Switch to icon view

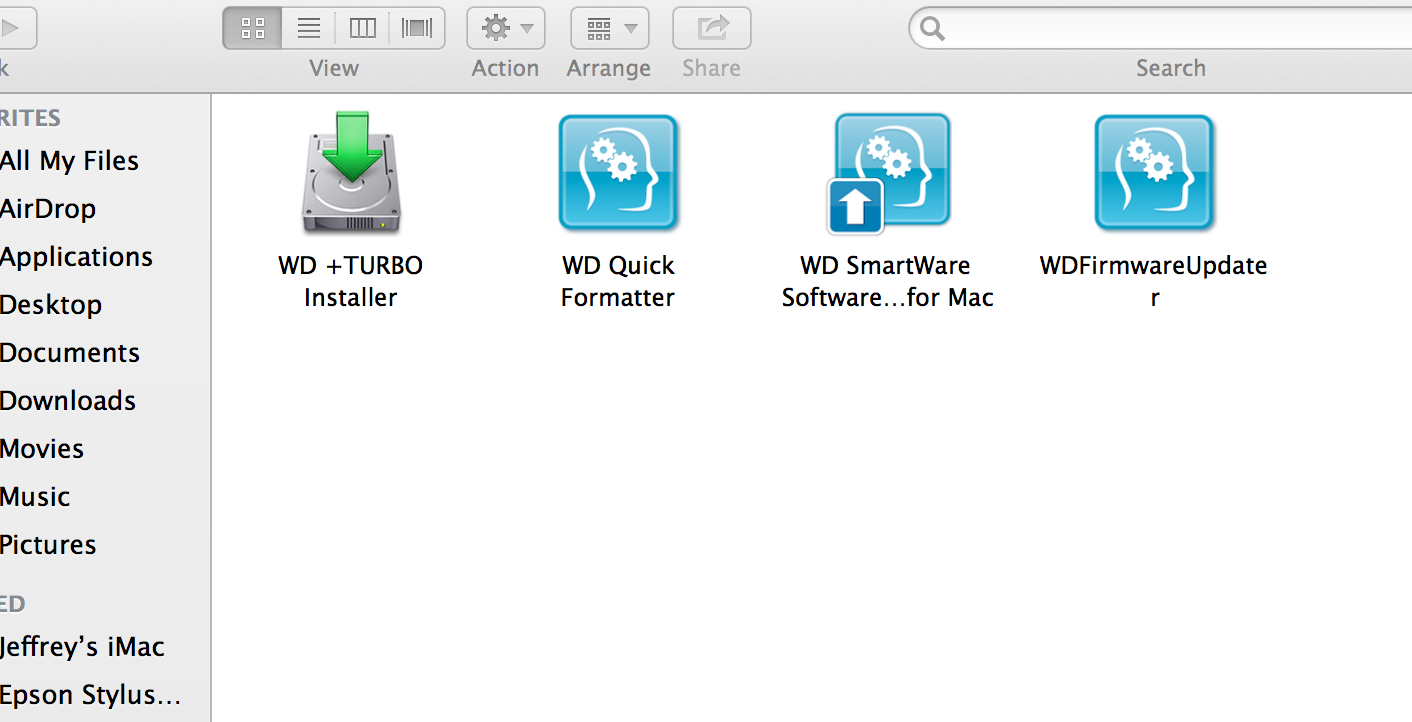(253, 28)
